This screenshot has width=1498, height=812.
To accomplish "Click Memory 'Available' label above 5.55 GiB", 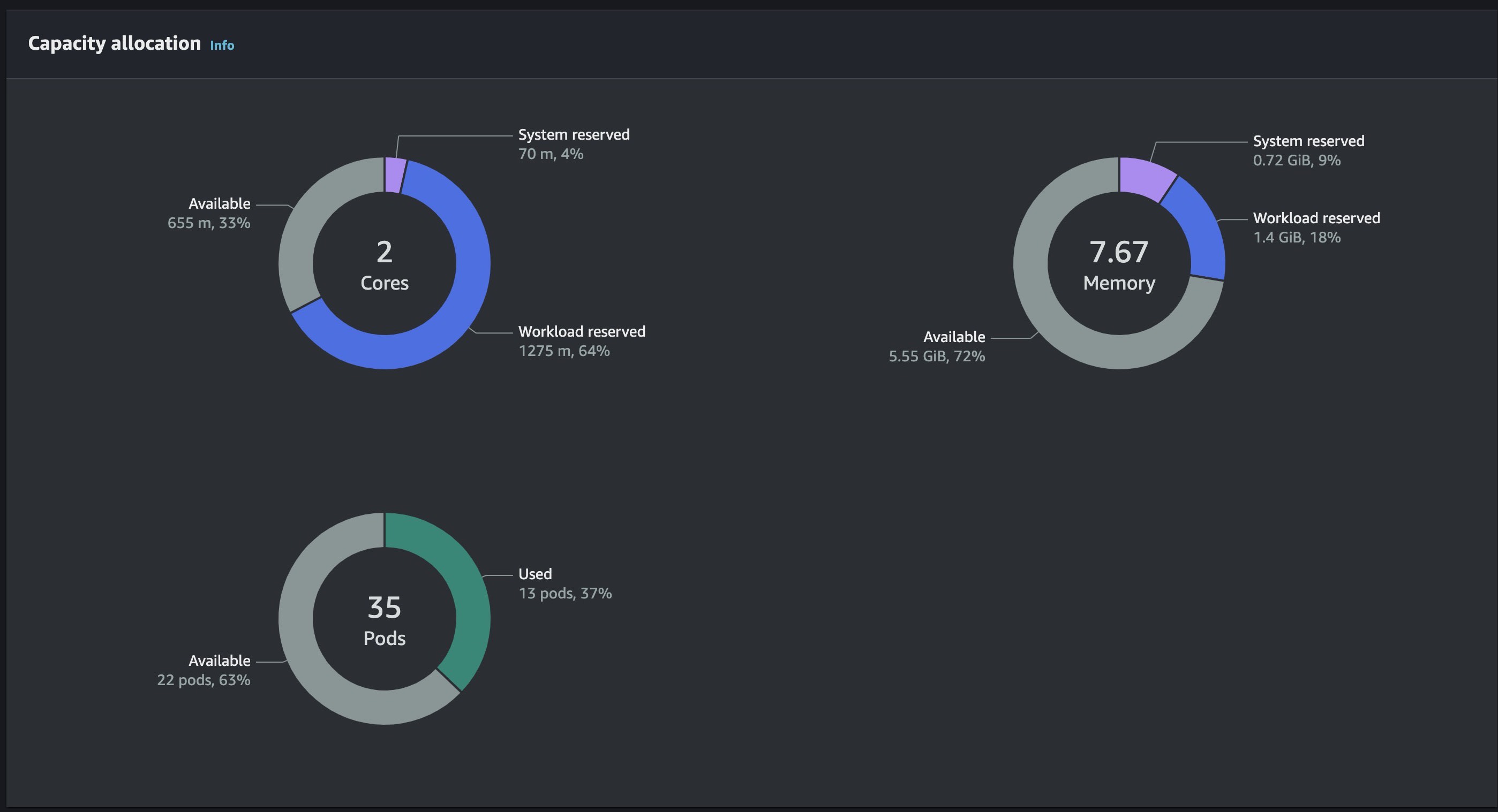I will point(954,337).
